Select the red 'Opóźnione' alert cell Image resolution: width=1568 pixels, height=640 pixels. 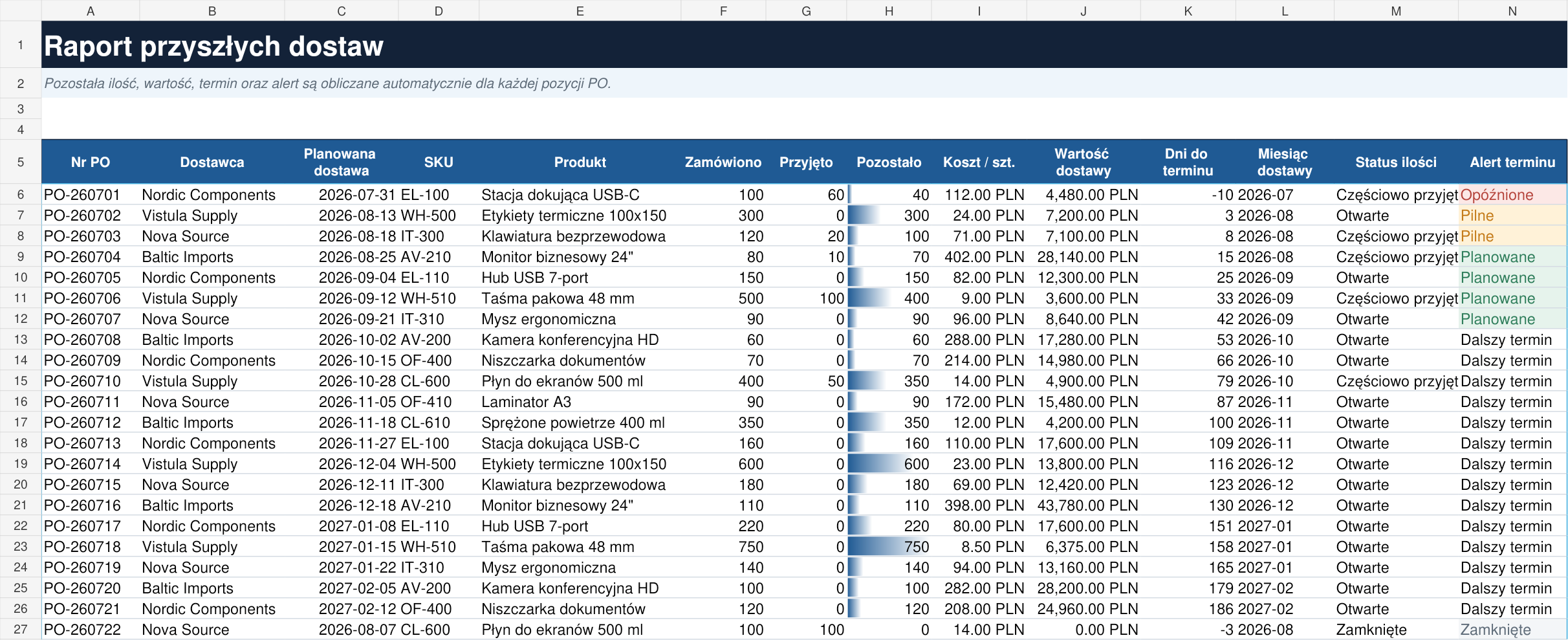(x=1512, y=195)
